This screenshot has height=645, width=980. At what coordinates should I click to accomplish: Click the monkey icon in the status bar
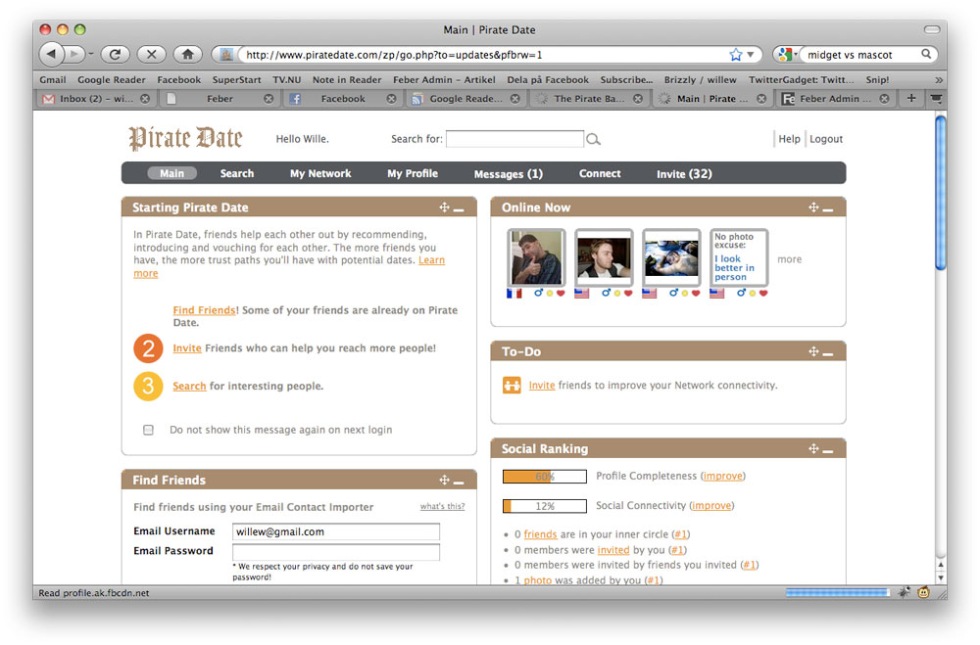pyautogui.click(x=924, y=592)
